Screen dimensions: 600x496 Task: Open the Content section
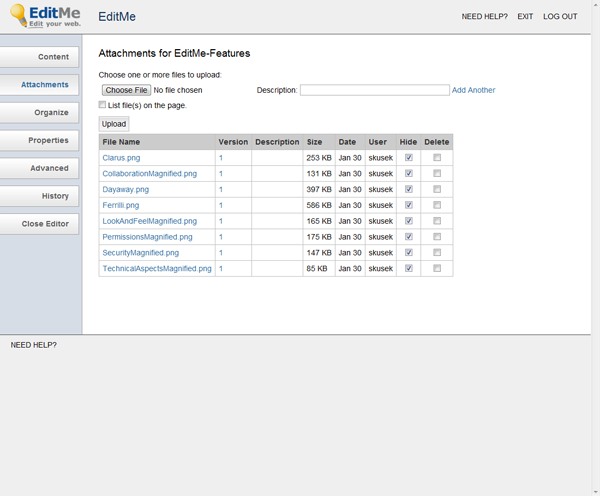tap(39, 57)
